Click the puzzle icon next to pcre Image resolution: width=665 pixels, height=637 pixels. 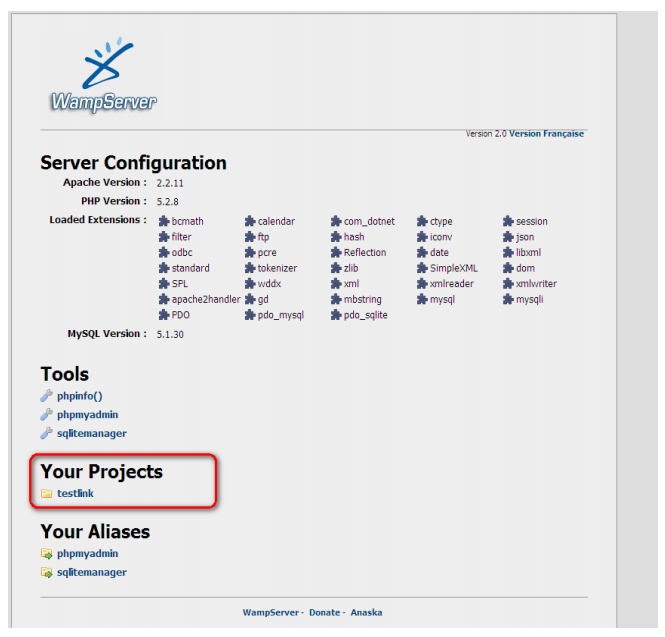point(250,252)
